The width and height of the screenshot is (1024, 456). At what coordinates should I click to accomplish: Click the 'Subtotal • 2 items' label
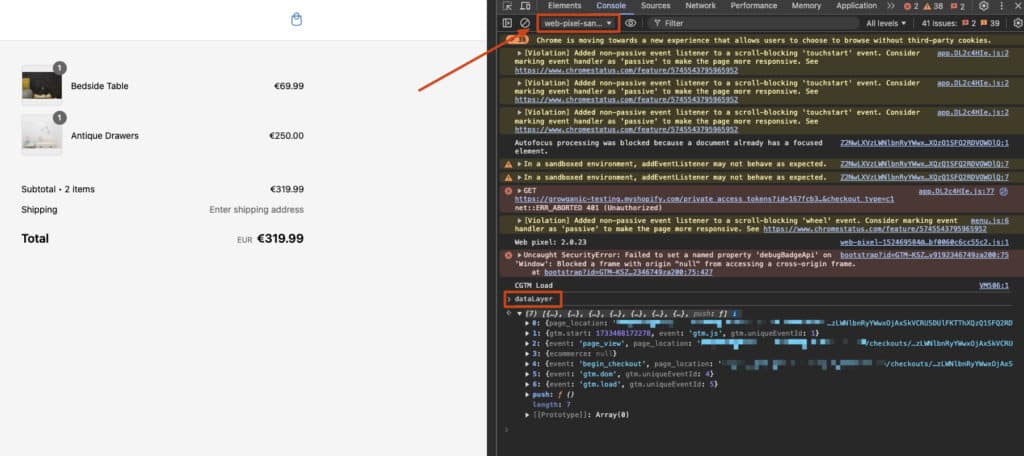[x=58, y=189]
